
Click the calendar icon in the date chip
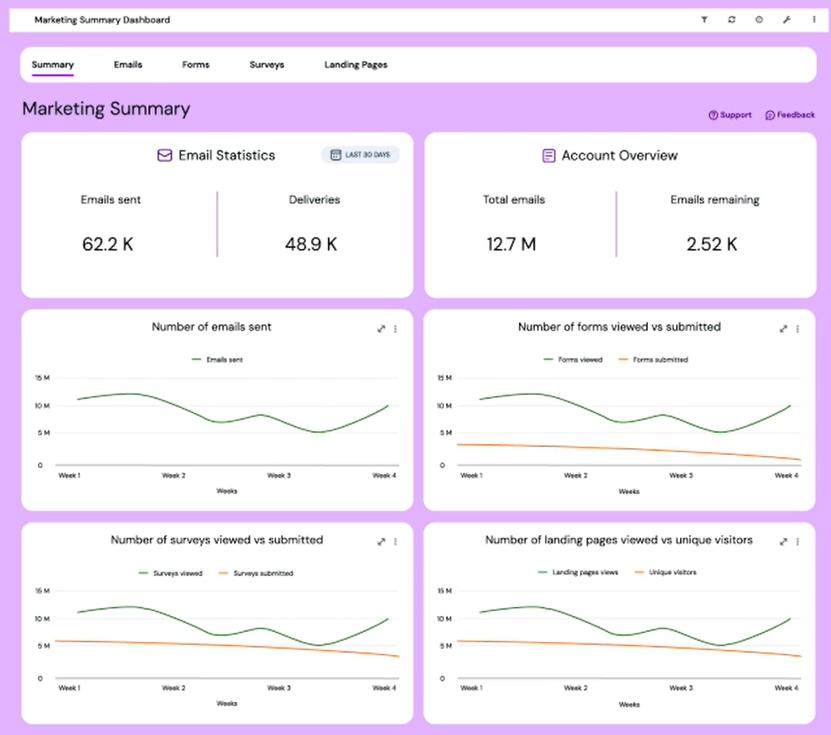(336, 154)
